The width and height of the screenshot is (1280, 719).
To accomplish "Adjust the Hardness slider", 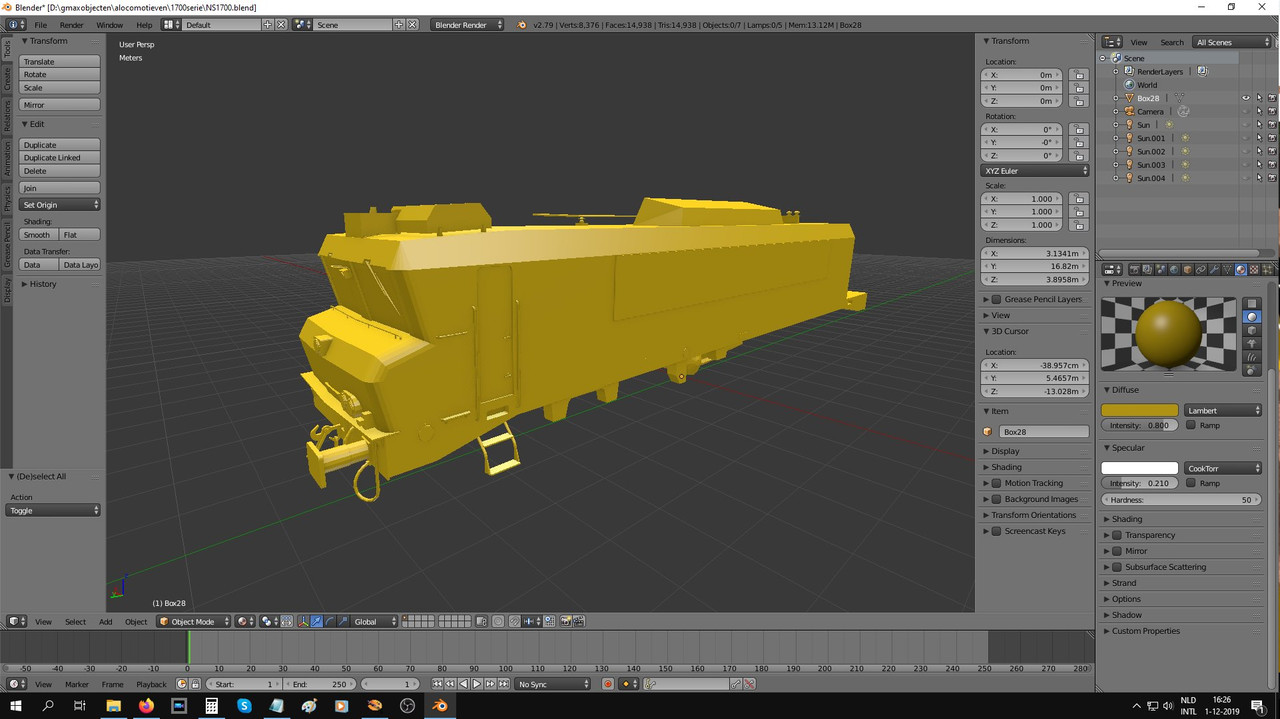I will point(1182,499).
